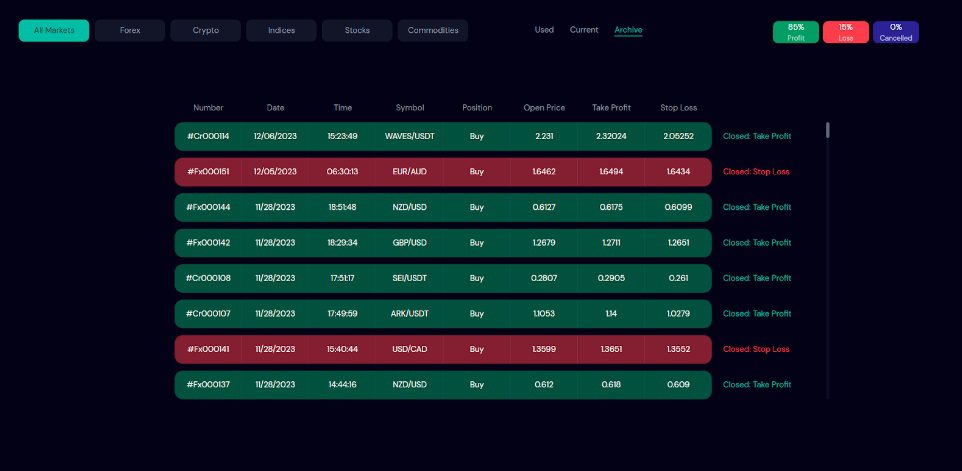Select the All Markets filter tab
962x471 pixels.
pos(54,31)
